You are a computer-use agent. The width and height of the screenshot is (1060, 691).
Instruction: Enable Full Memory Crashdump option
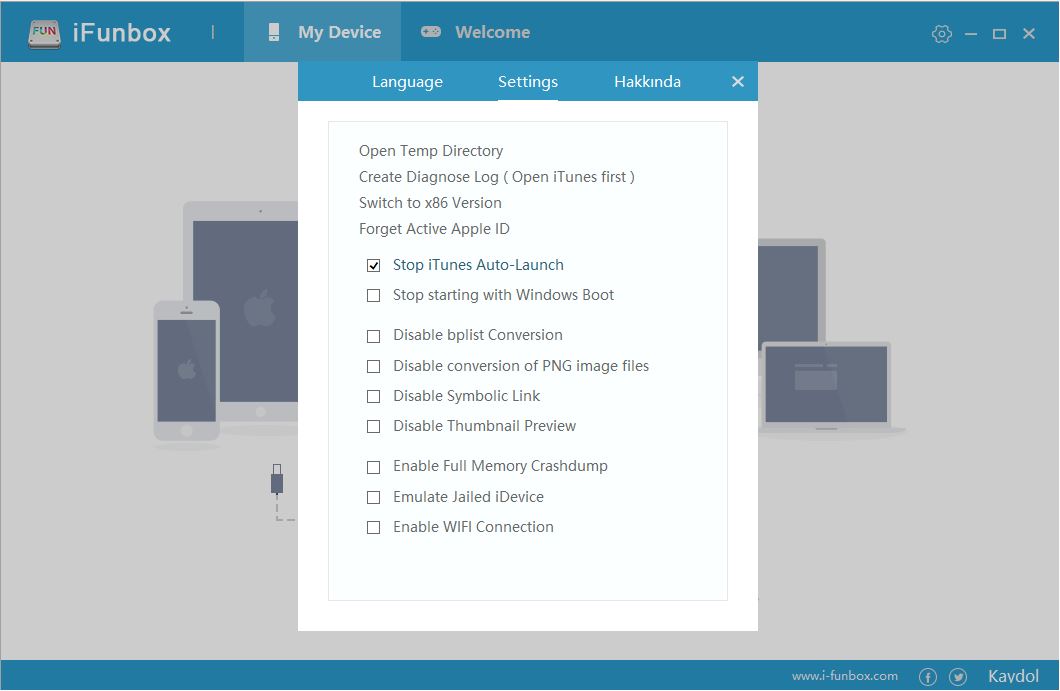click(373, 467)
